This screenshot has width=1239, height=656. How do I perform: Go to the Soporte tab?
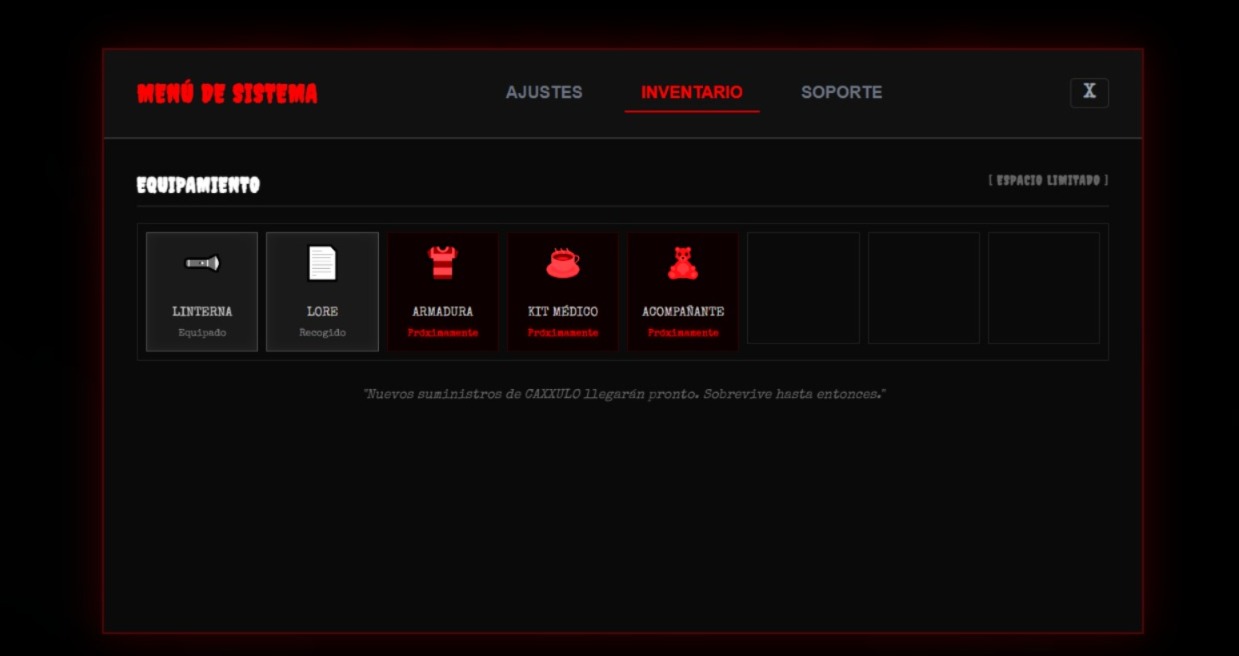[x=842, y=92]
